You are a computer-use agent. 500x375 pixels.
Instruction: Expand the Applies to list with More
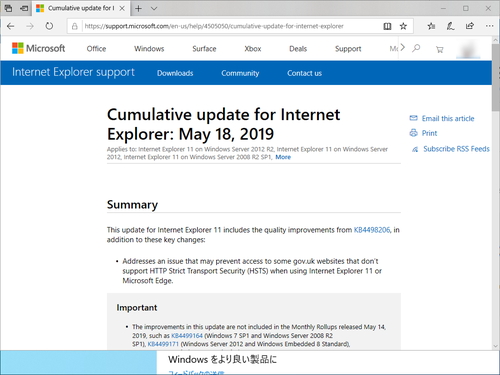click(x=283, y=157)
